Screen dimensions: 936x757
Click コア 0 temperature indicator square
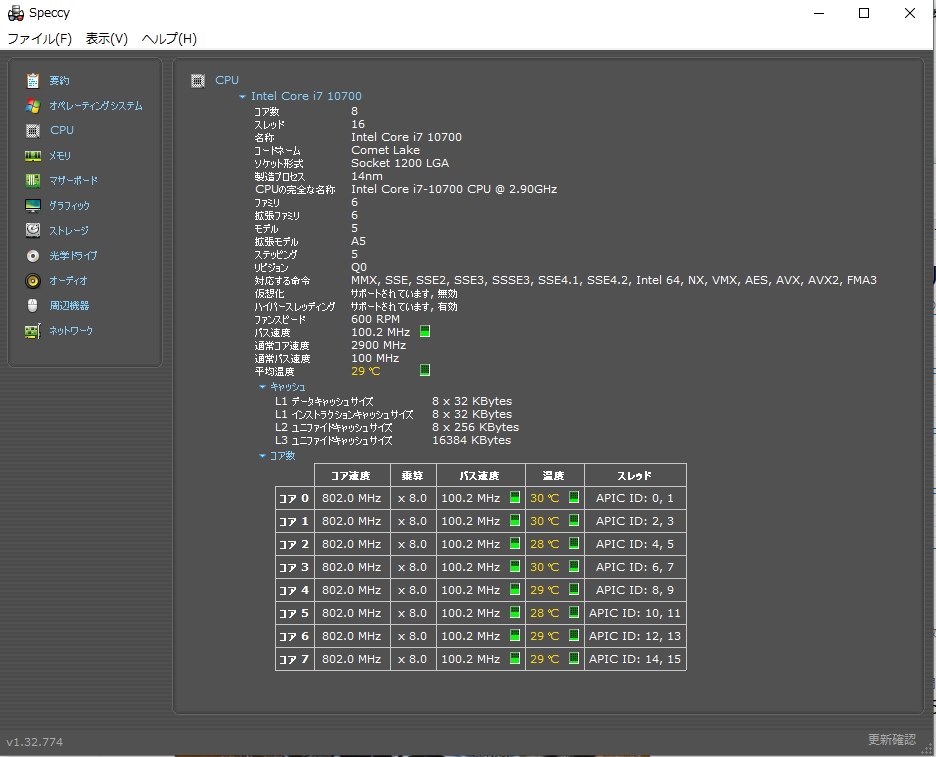571,497
